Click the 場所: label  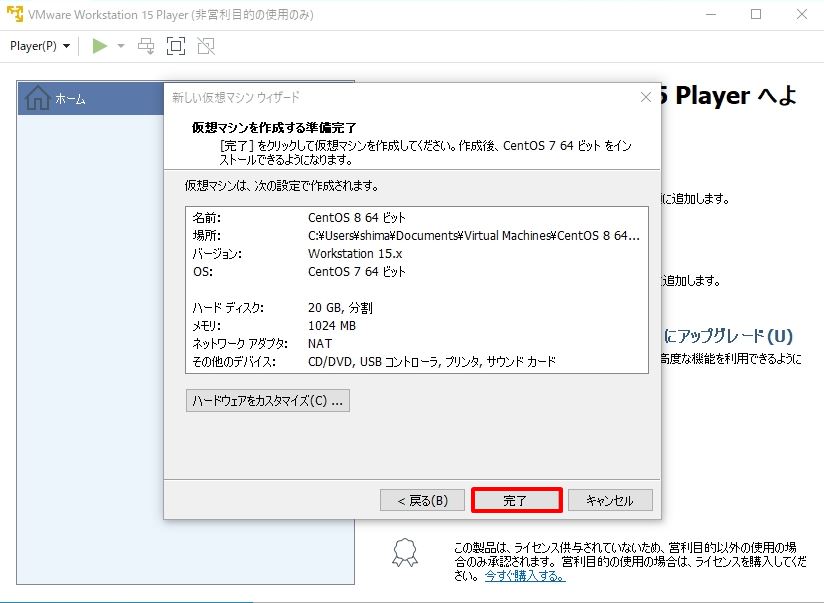tap(207, 236)
